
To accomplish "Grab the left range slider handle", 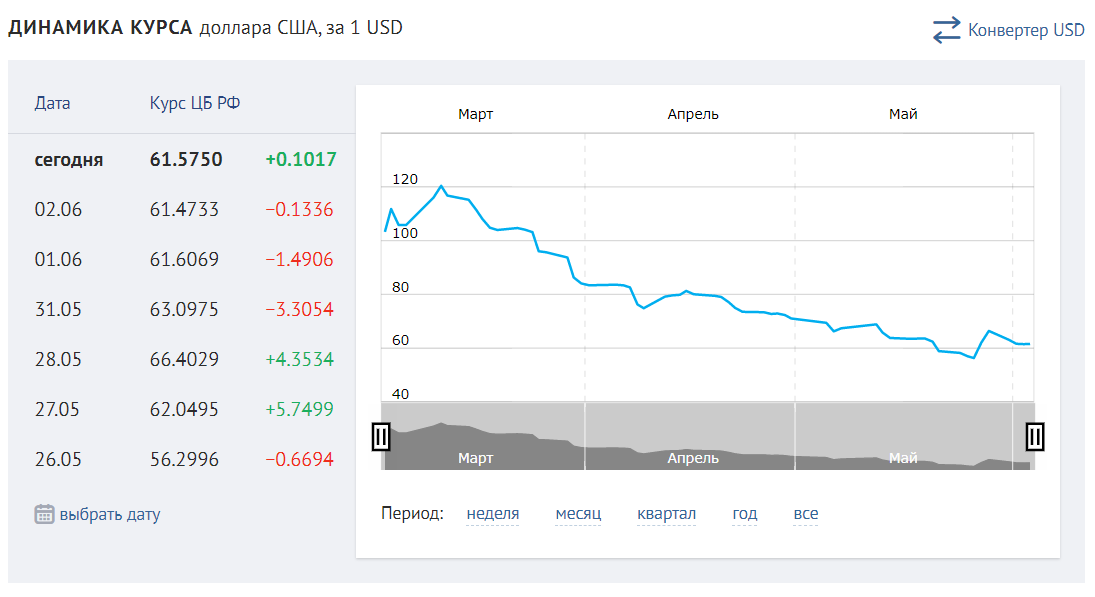I will (x=381, y=437).
